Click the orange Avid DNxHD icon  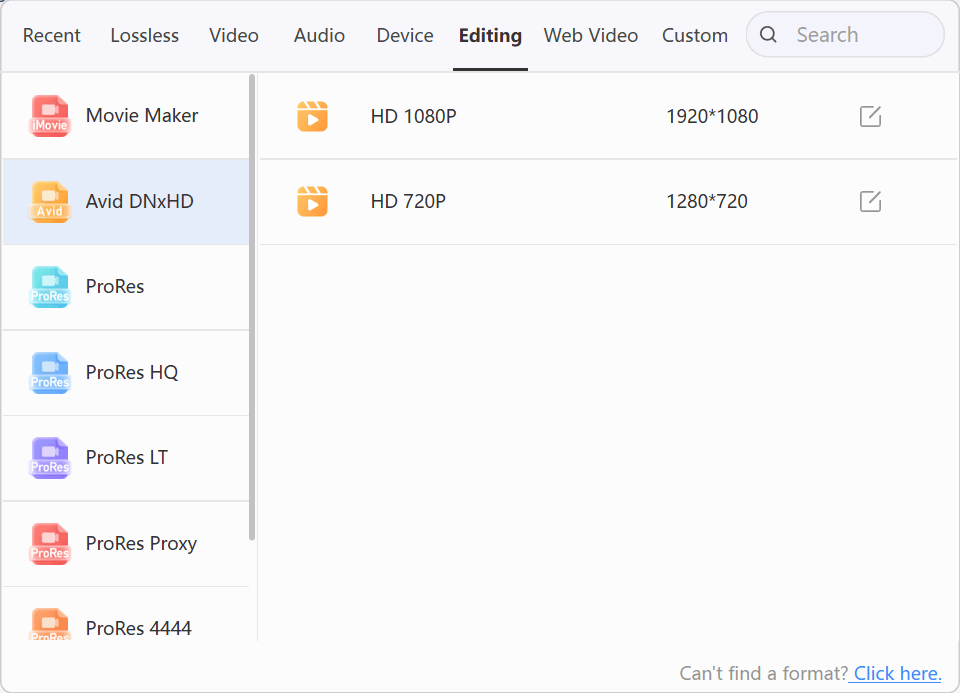pos(50,201)
